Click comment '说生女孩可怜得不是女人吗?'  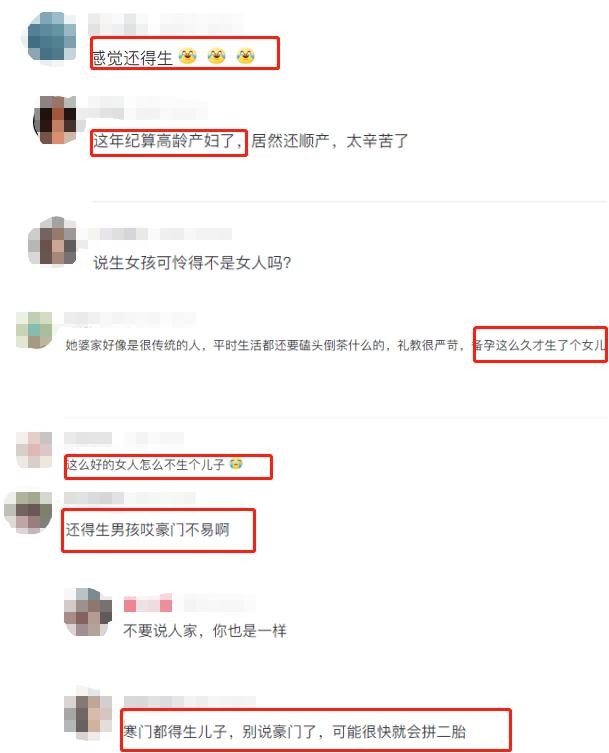pos(192,263)
